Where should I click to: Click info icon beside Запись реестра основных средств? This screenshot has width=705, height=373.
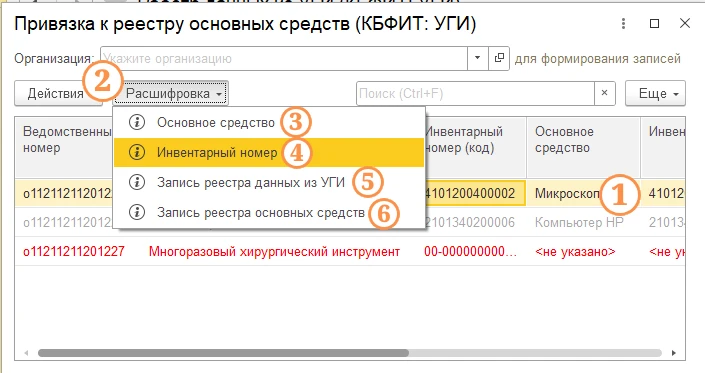pos(137,212)
